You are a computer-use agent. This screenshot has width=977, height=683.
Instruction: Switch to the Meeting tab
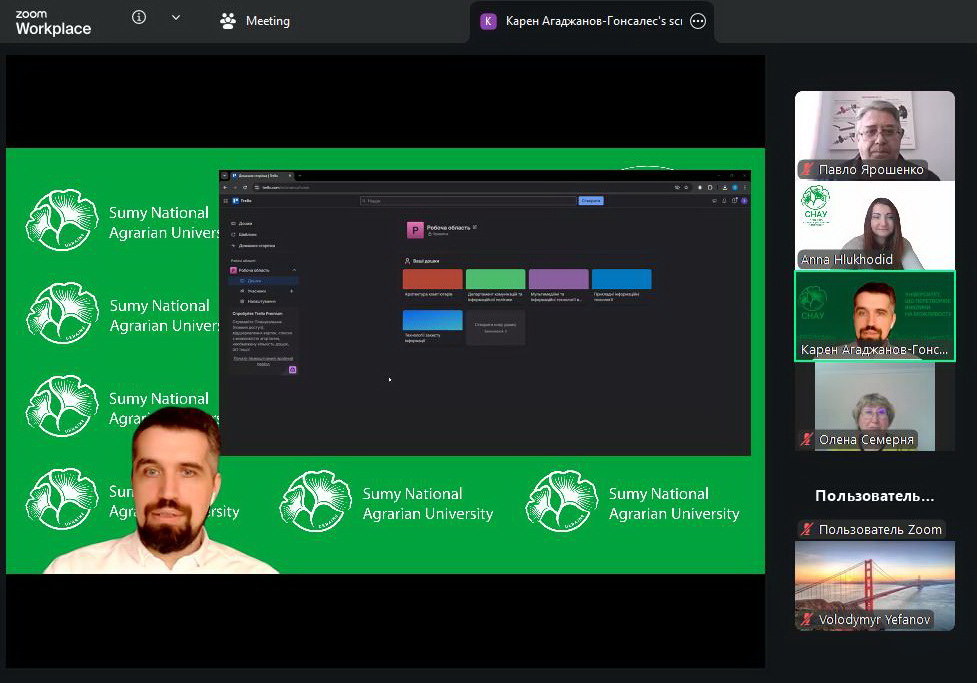click(x=255, y=21)
